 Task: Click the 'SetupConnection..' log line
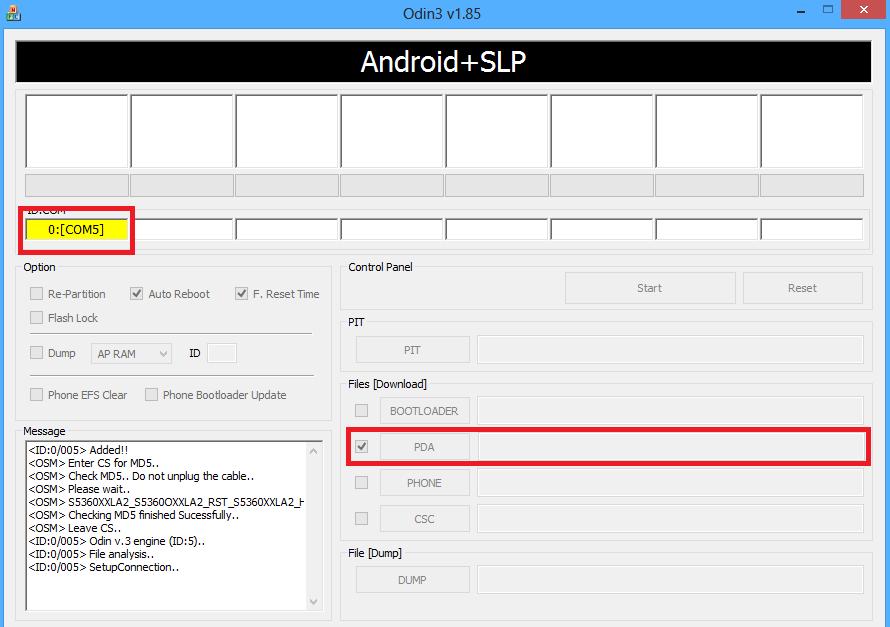[x=104, y=567]
